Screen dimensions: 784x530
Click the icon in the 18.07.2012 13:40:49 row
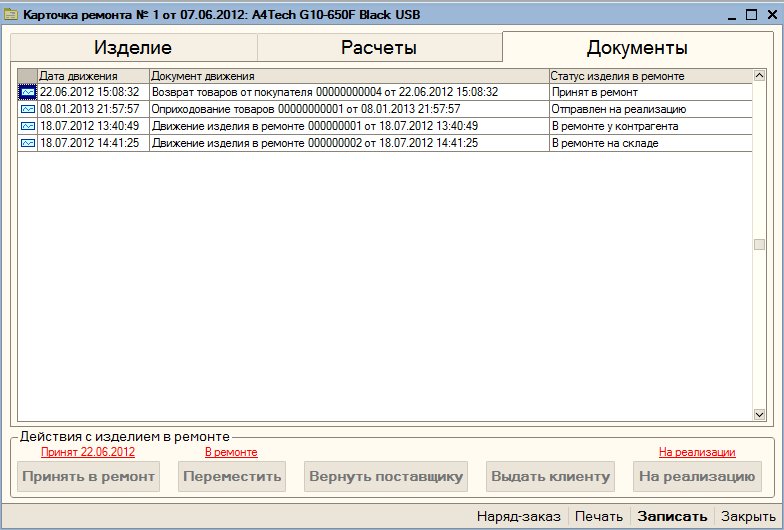27,126
